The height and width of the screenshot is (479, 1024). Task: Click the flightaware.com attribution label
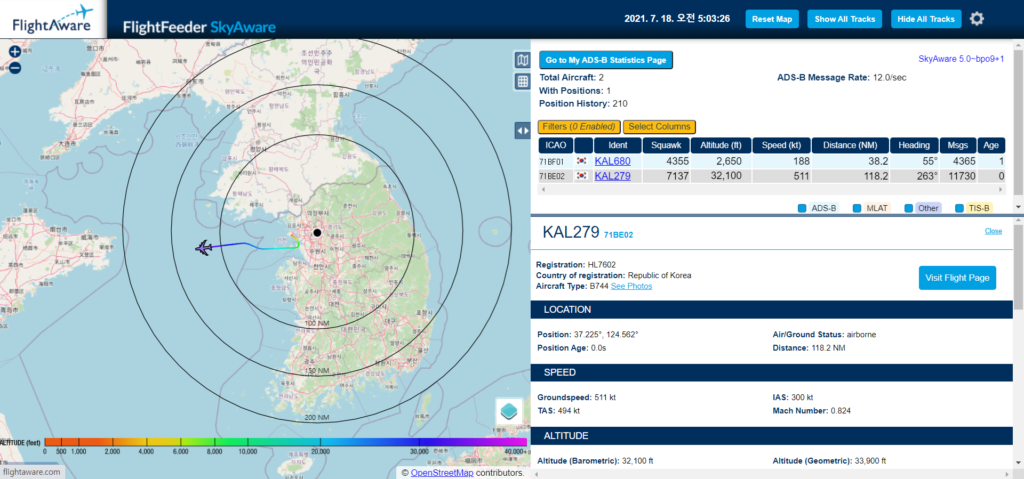[x=32, y=472]
